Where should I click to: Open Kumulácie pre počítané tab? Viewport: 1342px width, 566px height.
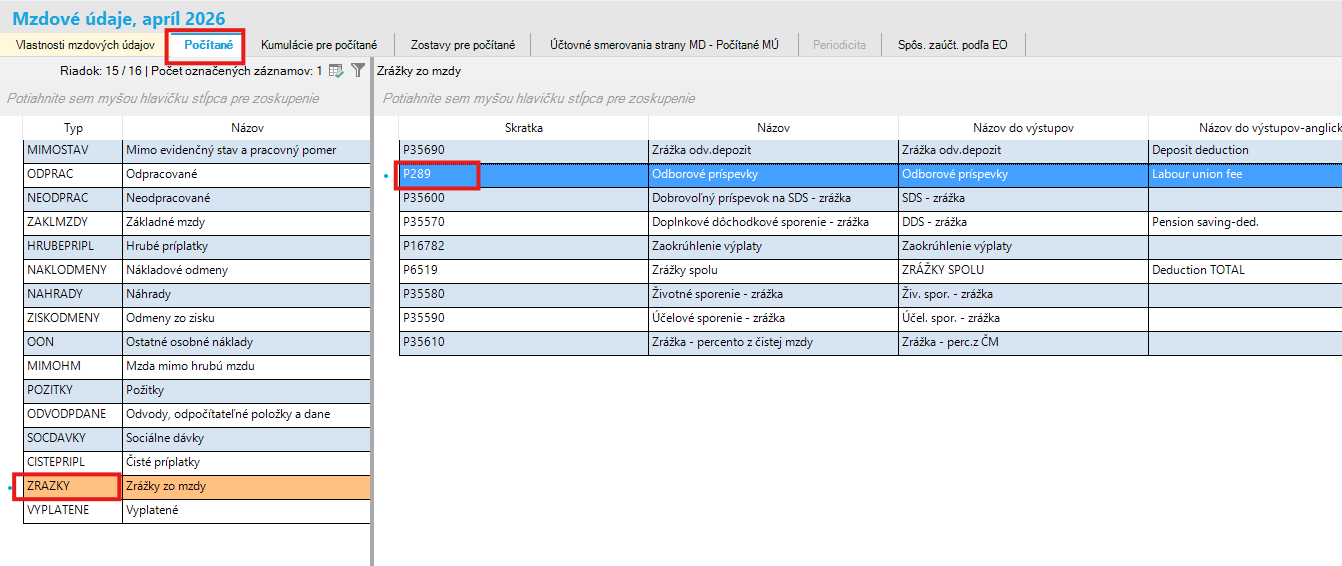point(319,45)
